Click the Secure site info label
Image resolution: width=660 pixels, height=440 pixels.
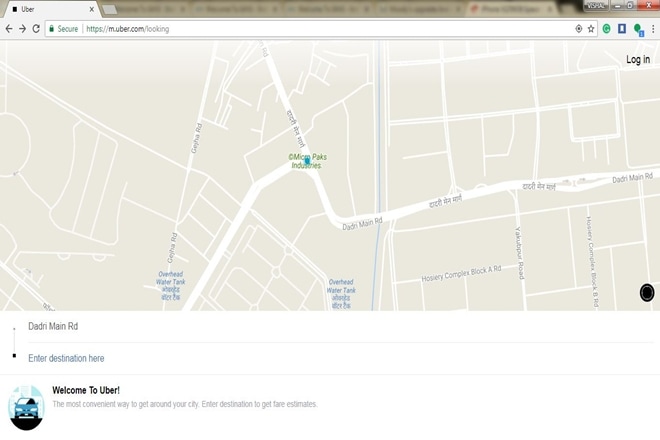pos(62,29)
